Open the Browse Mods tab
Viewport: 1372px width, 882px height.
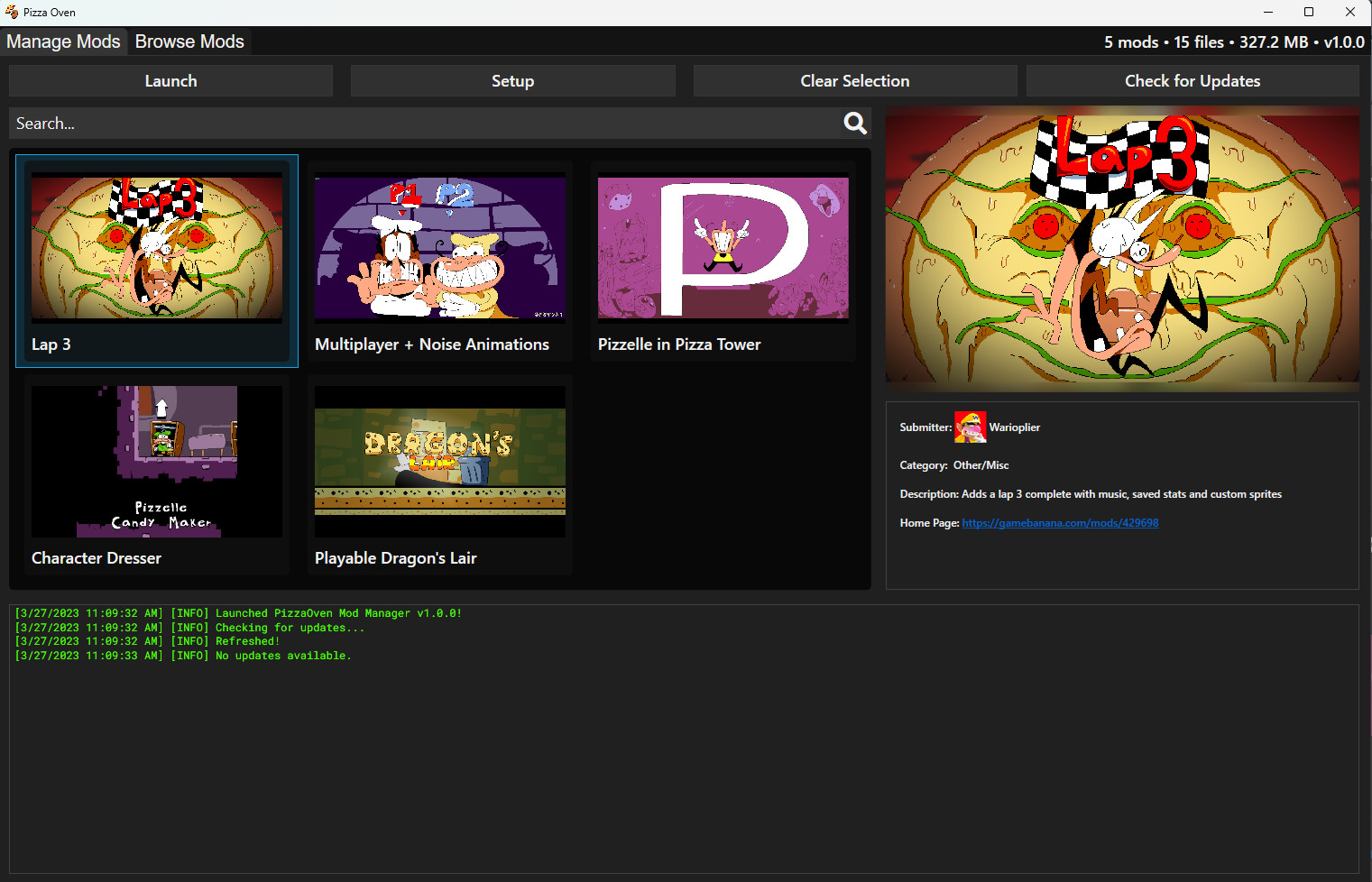(189, 41)
